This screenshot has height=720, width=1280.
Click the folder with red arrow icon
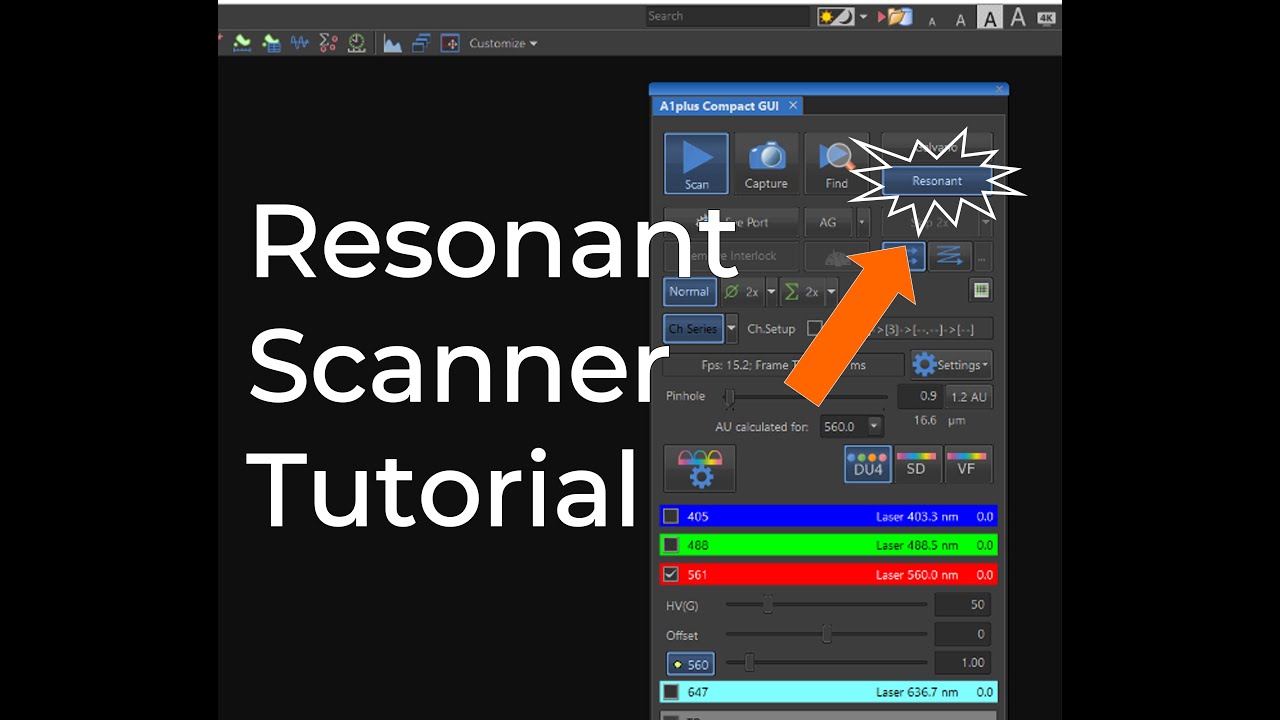895,17
